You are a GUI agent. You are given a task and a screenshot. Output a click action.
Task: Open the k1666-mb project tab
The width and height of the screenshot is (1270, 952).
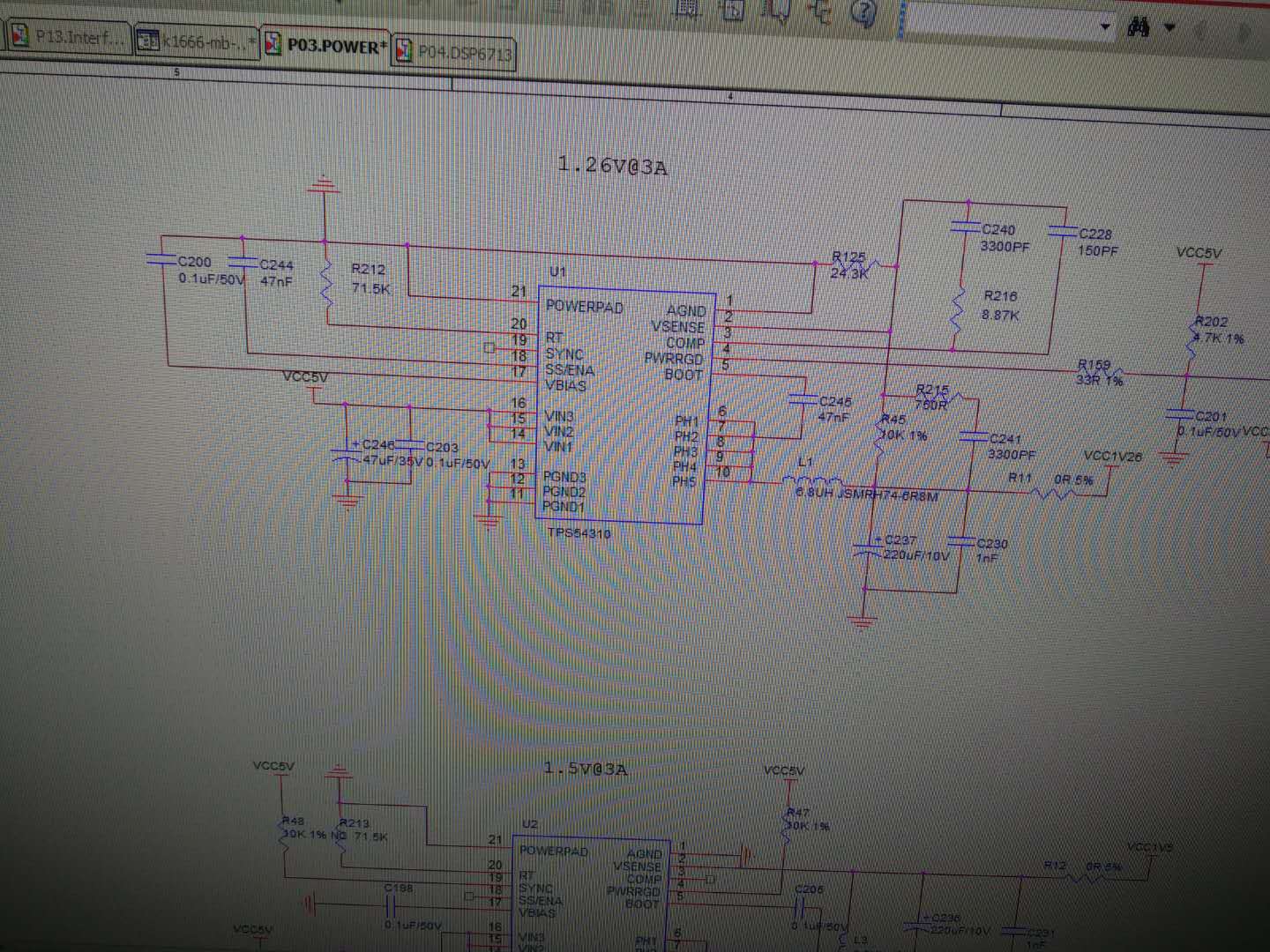coord(198,41)
